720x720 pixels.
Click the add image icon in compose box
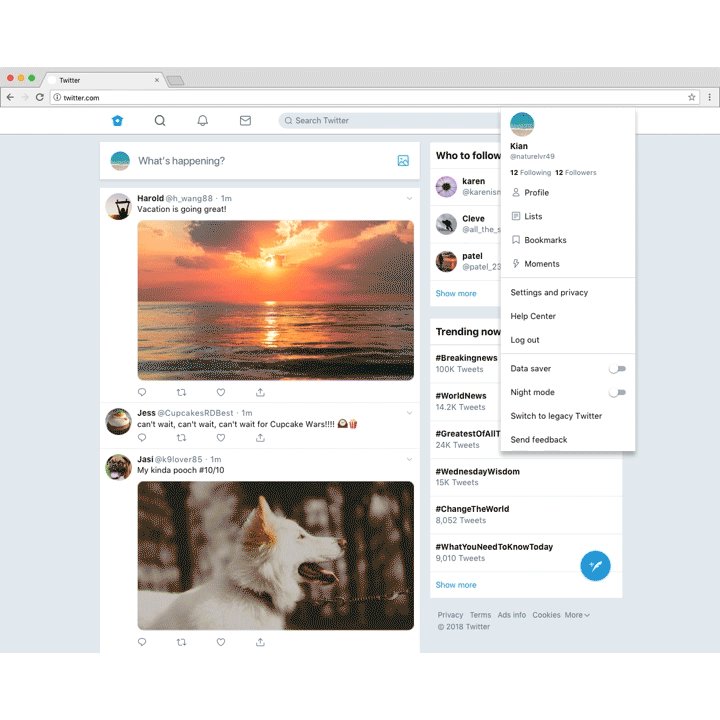(403, 161)
